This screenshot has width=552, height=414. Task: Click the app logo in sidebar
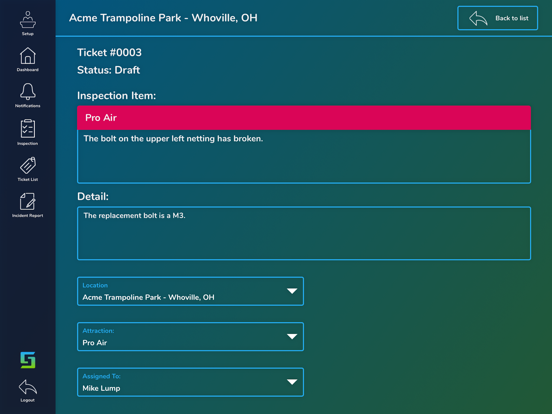tap(28, 360)
